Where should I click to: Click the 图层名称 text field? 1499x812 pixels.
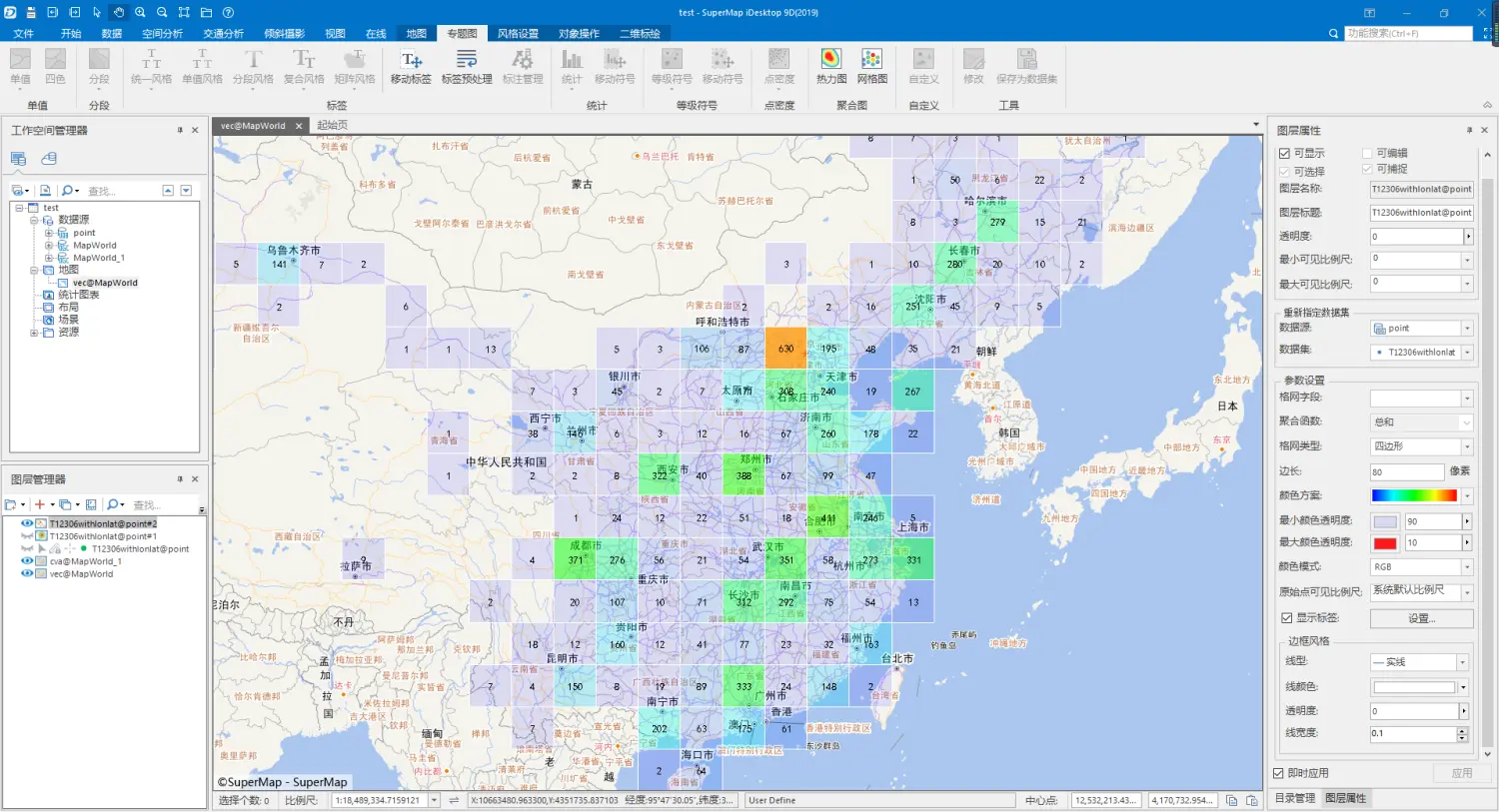point(1421,189)
